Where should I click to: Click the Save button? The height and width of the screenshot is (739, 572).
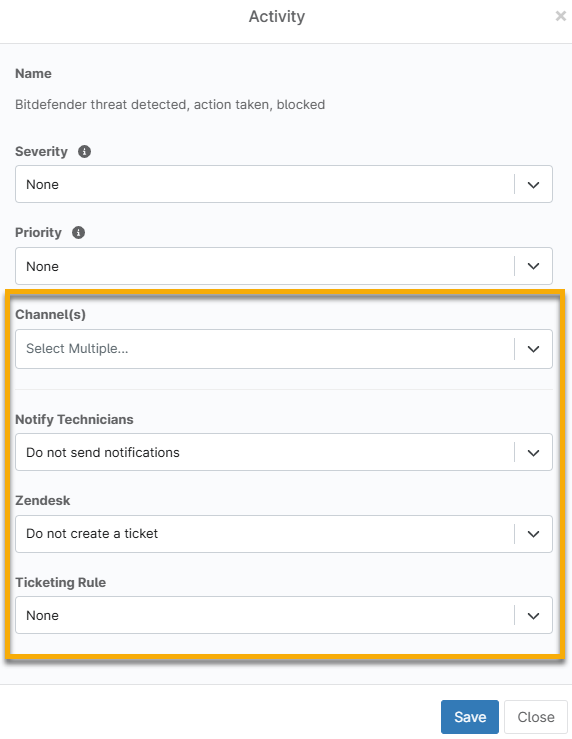470,717
